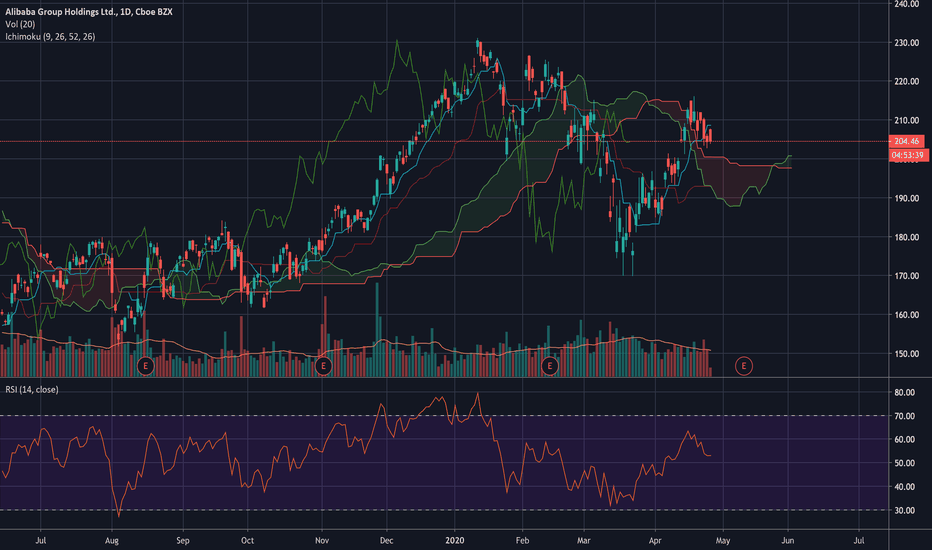Click the 180.00 price axis label
Image resolution: width=932 pixels, height=550 pixels.
(x=906, y=237)
